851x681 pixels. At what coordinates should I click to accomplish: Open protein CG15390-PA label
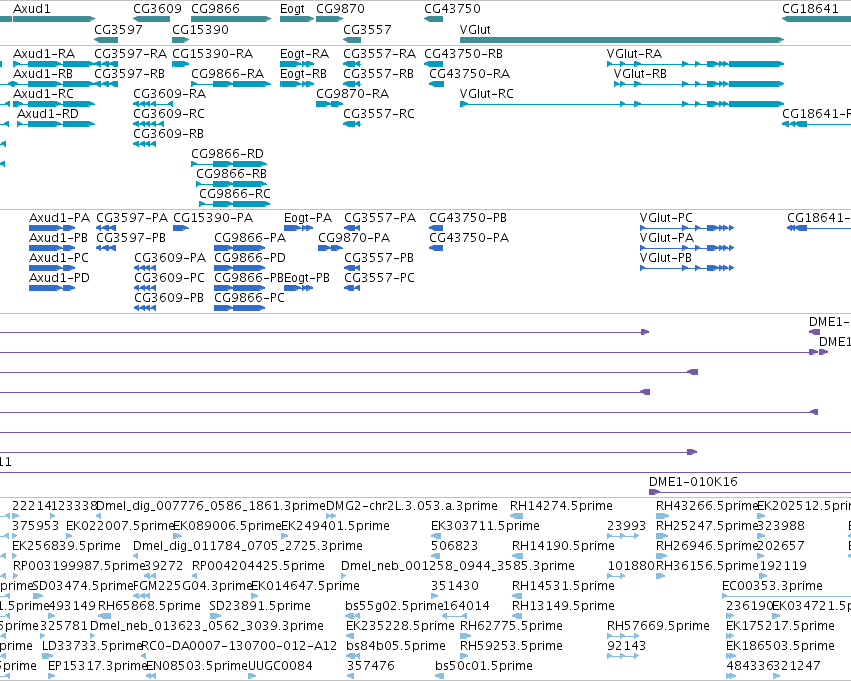tap(213, 218)
